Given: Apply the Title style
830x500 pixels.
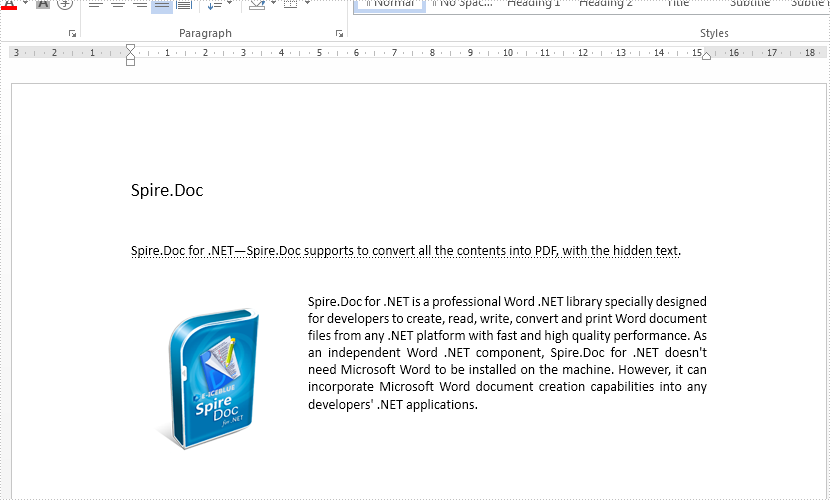Looking at the screenshot, I should coord(678,4).
